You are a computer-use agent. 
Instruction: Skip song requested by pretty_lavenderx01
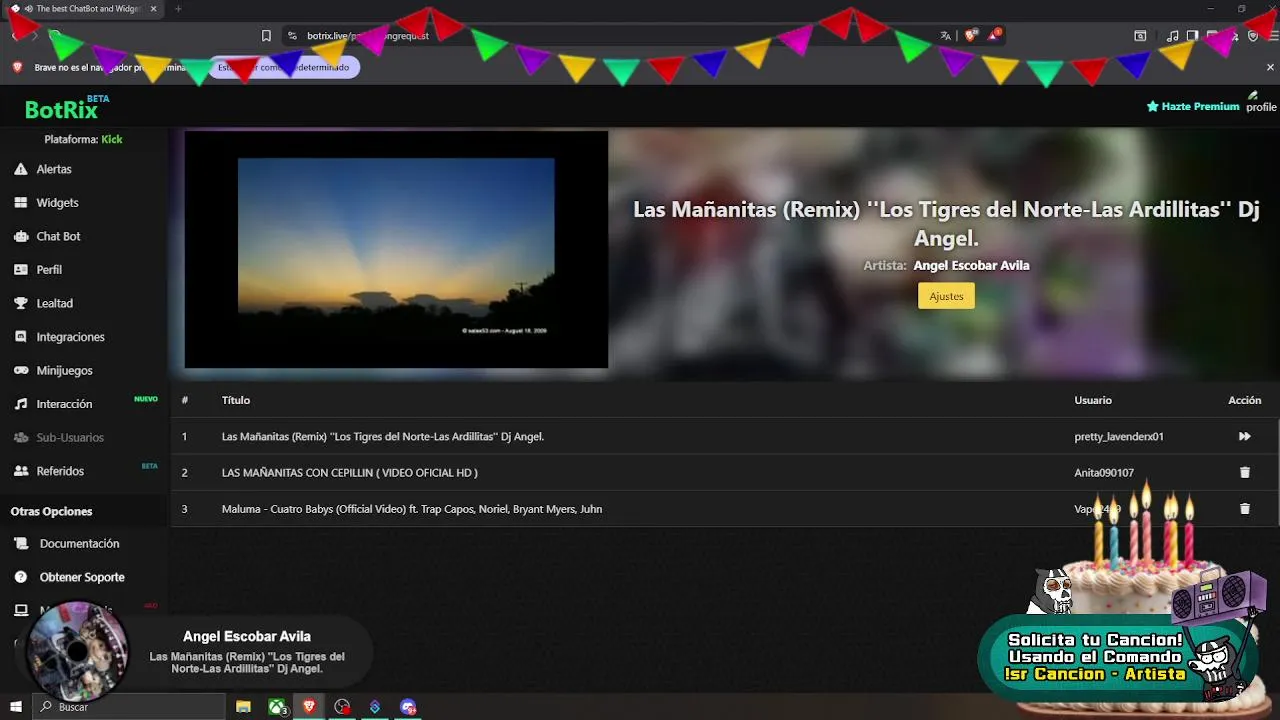1245,436
